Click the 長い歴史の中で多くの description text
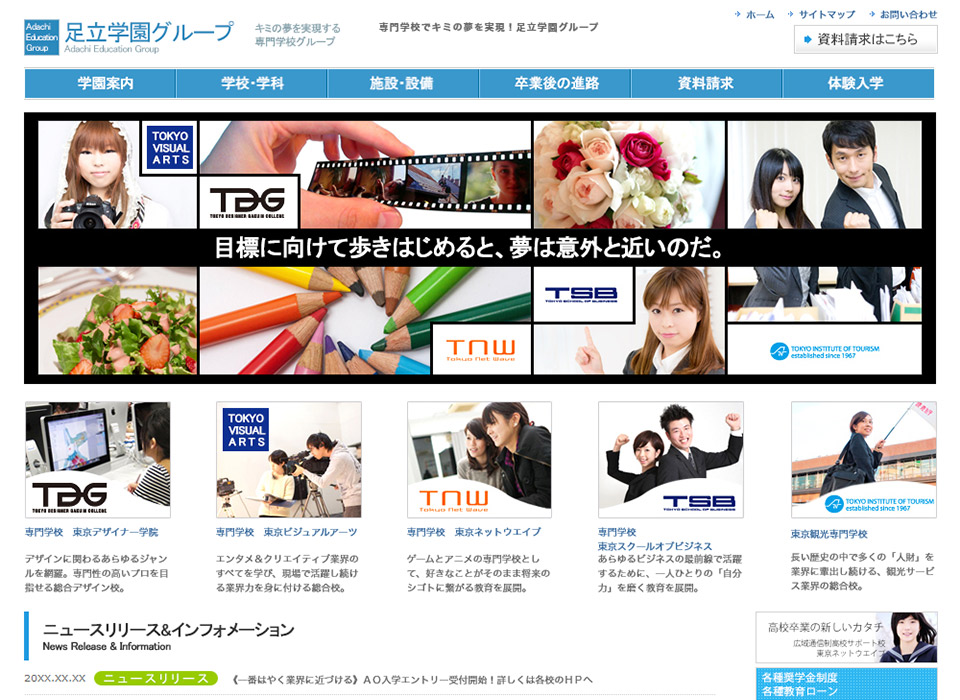Viewport: 960px width, 700px height. (x=863, y=571)
